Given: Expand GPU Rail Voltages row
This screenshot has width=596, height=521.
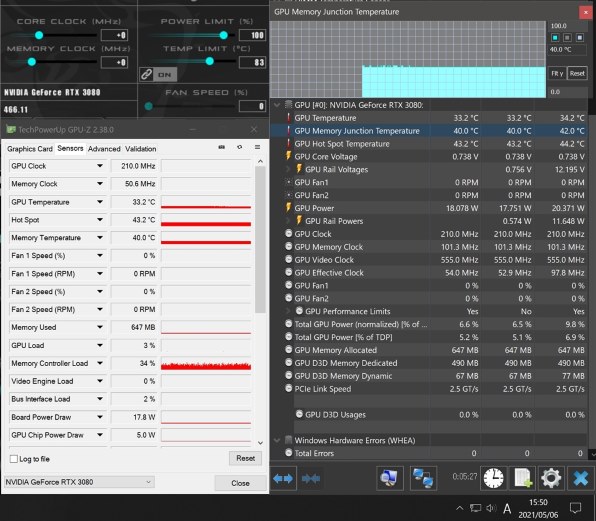Looking at the screenshot, I should (x=288, y=169).
